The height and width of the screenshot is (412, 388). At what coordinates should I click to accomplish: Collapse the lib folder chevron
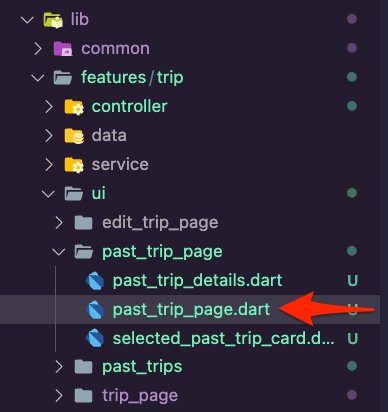27,19
